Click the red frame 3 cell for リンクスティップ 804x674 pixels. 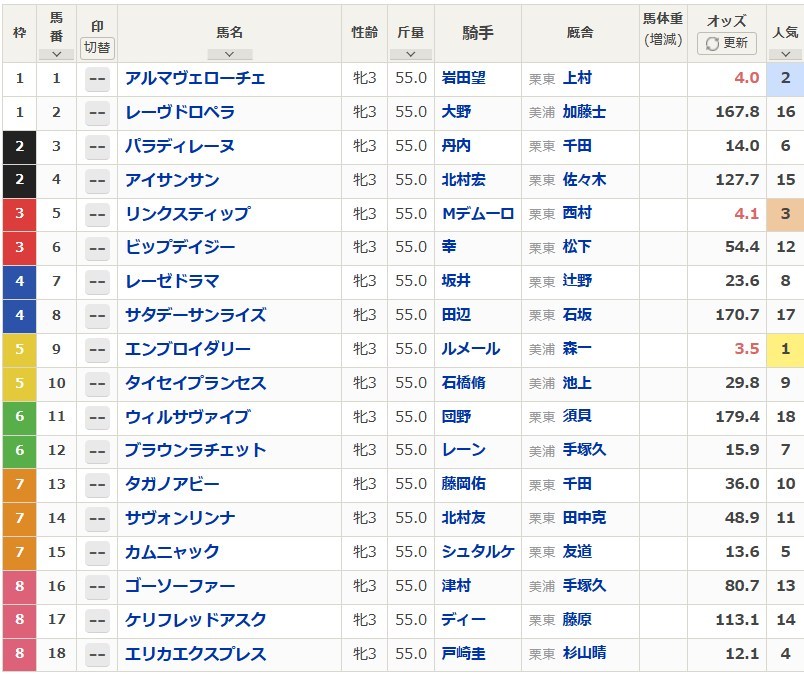(19, 213)
